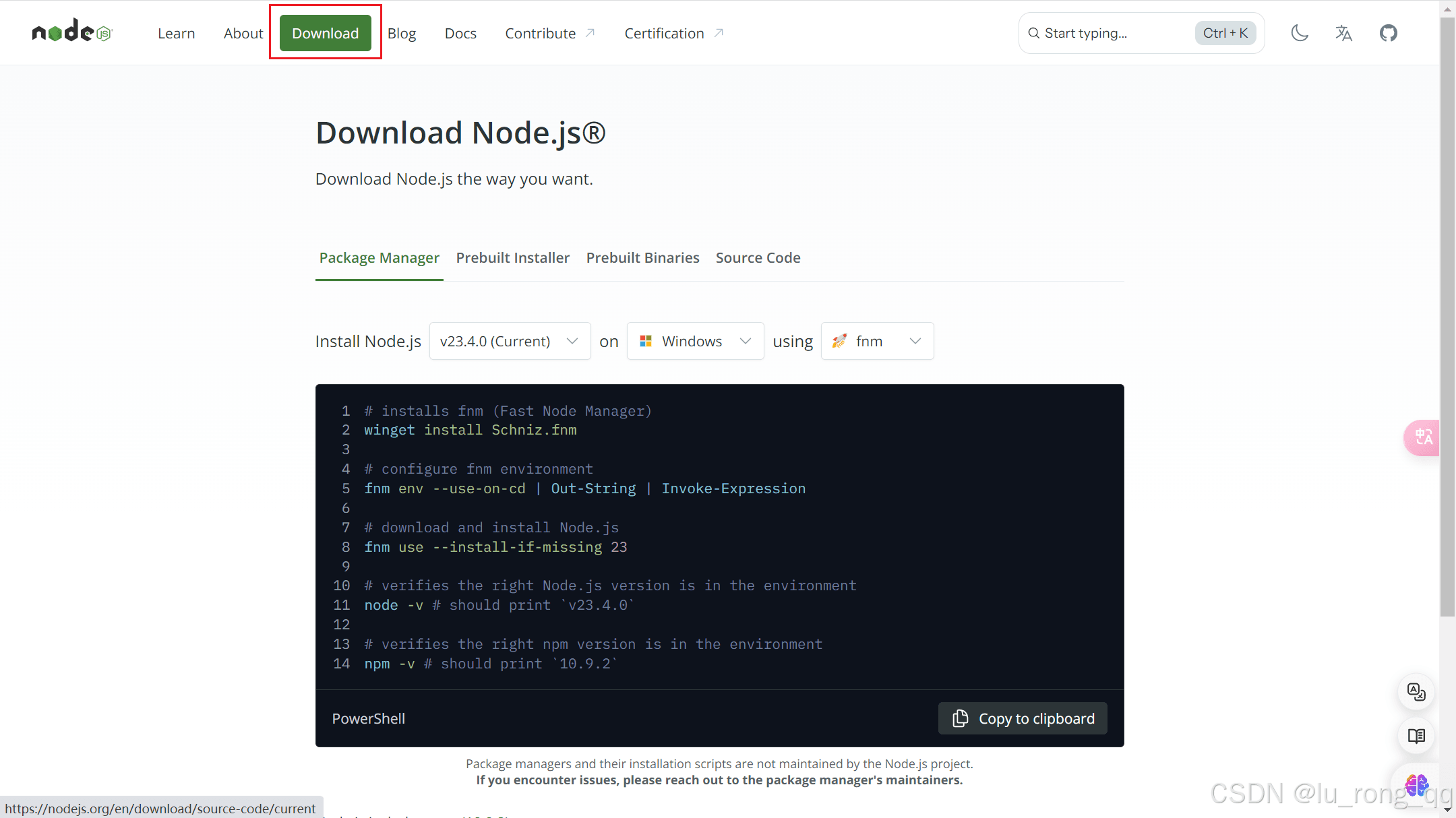1456x818 pixels.
Task: Click the 'npm -v' code line
Action: pyautogui.click(x=491, y=664)
